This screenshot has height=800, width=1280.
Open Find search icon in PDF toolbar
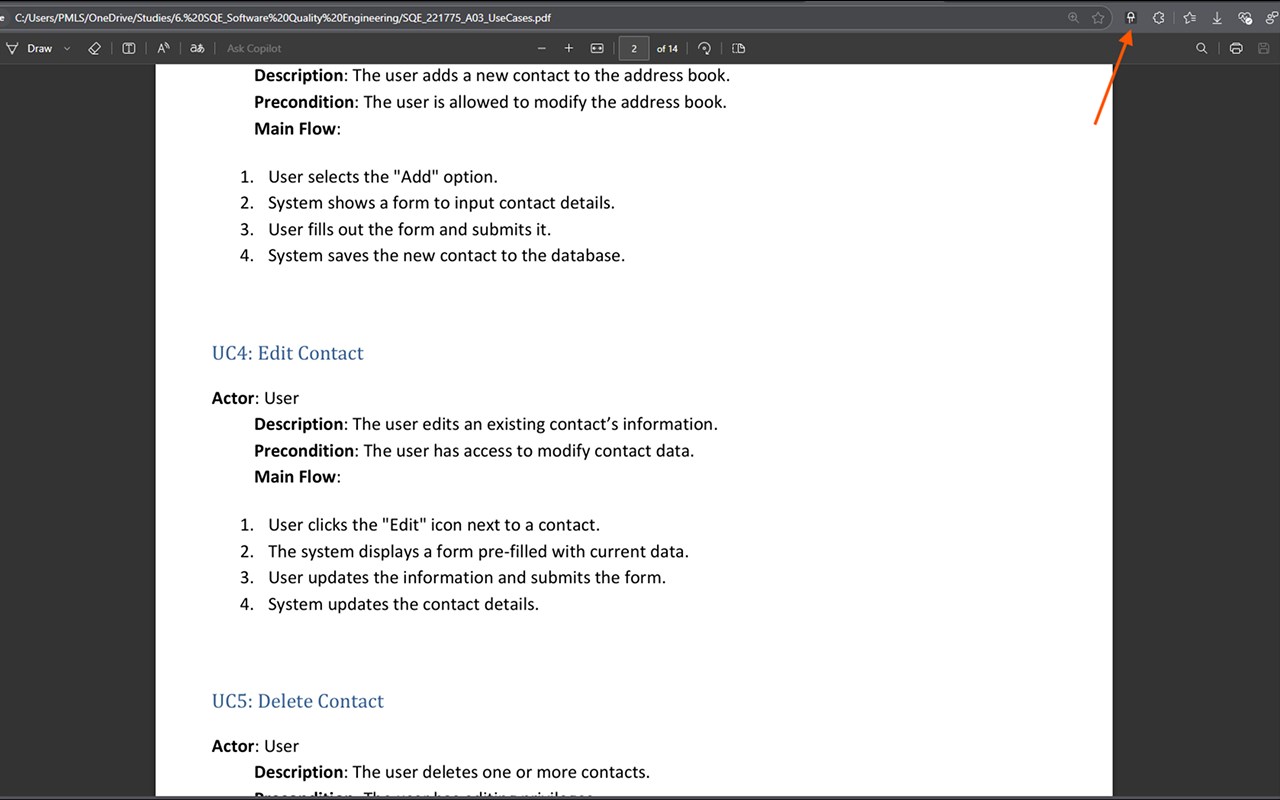point(1202,48)
